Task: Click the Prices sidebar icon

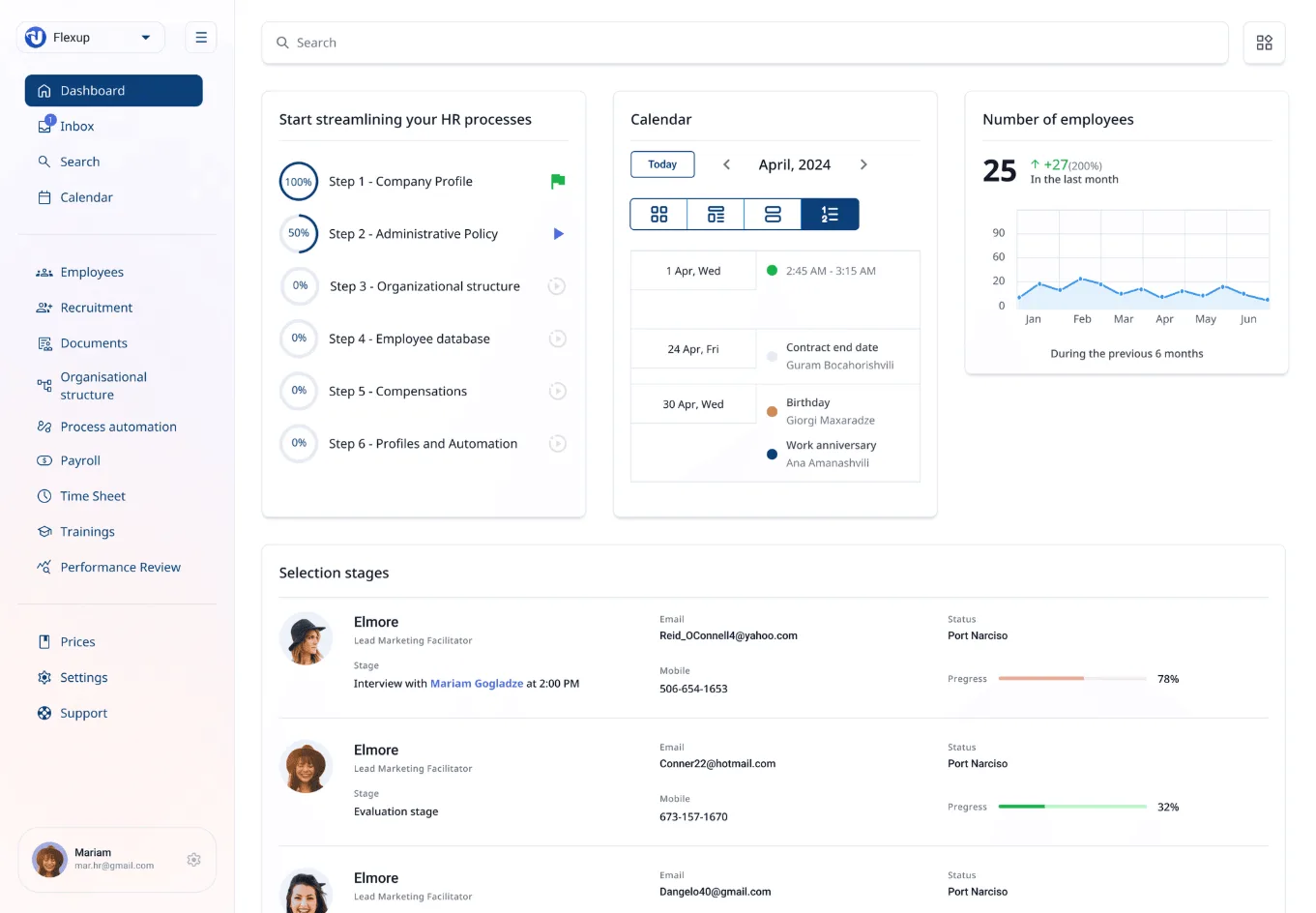Action: pos(44,641)
